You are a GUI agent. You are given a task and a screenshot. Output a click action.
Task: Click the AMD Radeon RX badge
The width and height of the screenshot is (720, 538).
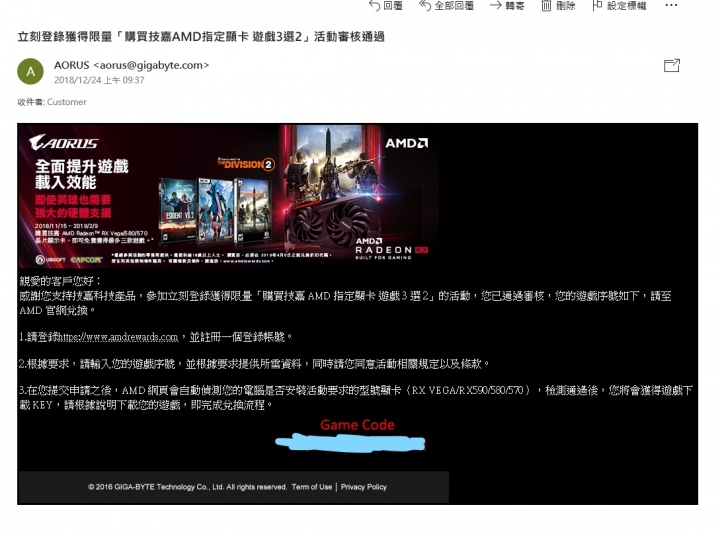(391, 249)
